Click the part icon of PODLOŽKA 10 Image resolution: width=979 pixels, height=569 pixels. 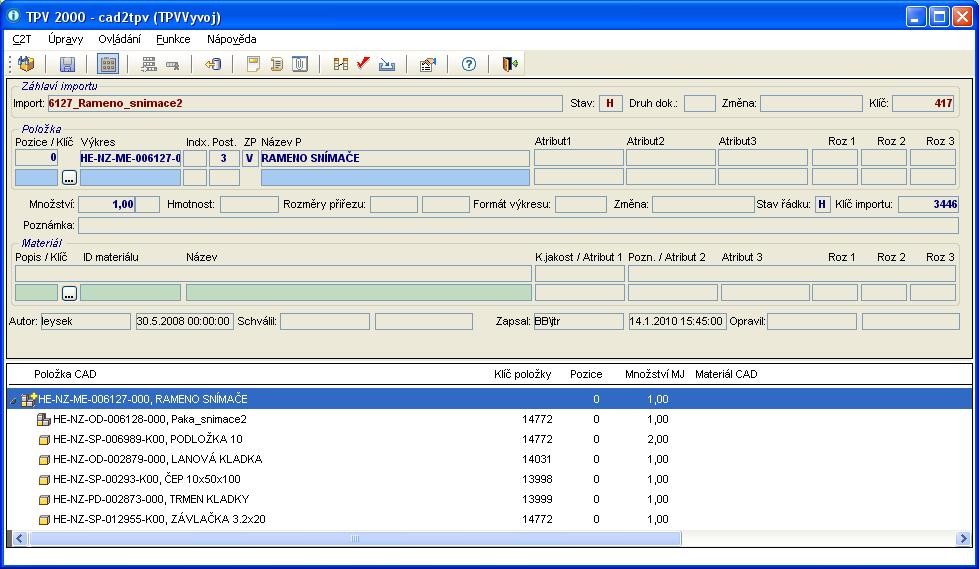click(44, 440)
